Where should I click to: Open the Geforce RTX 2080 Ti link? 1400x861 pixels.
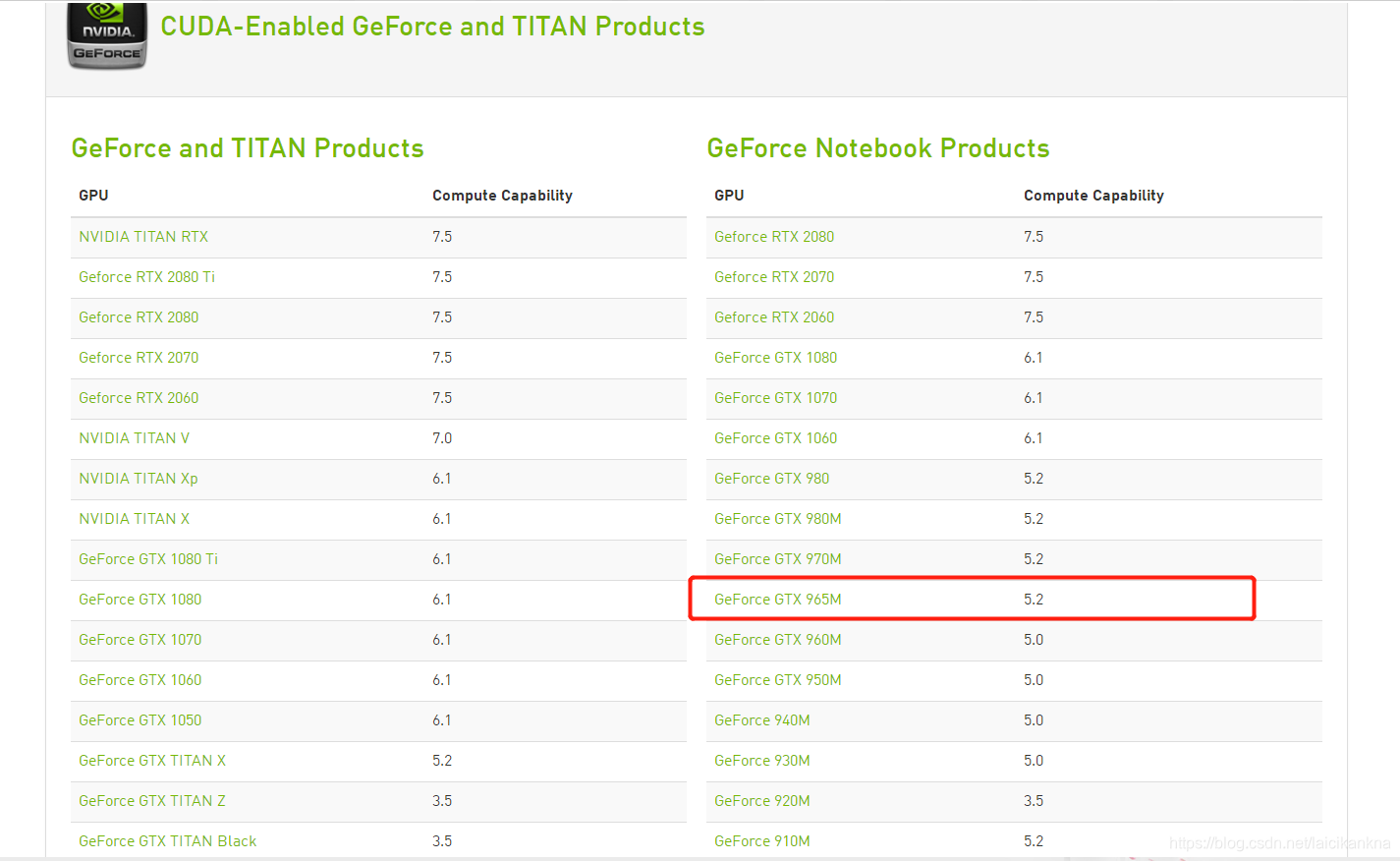[x=147, y=277]
